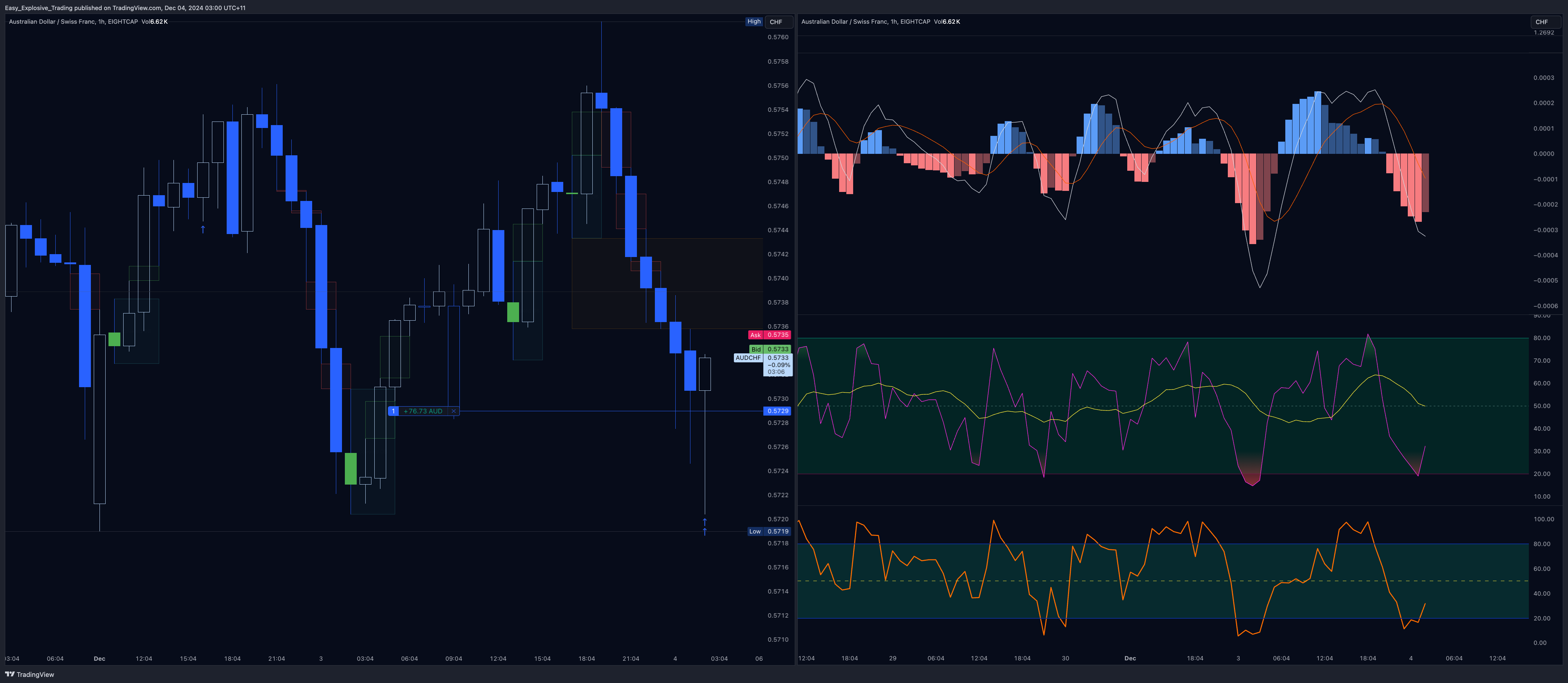This screenshot has width=1568, height=683.
Task: Click the 09:04 label on left chart time axis
Action: (453, 659)
